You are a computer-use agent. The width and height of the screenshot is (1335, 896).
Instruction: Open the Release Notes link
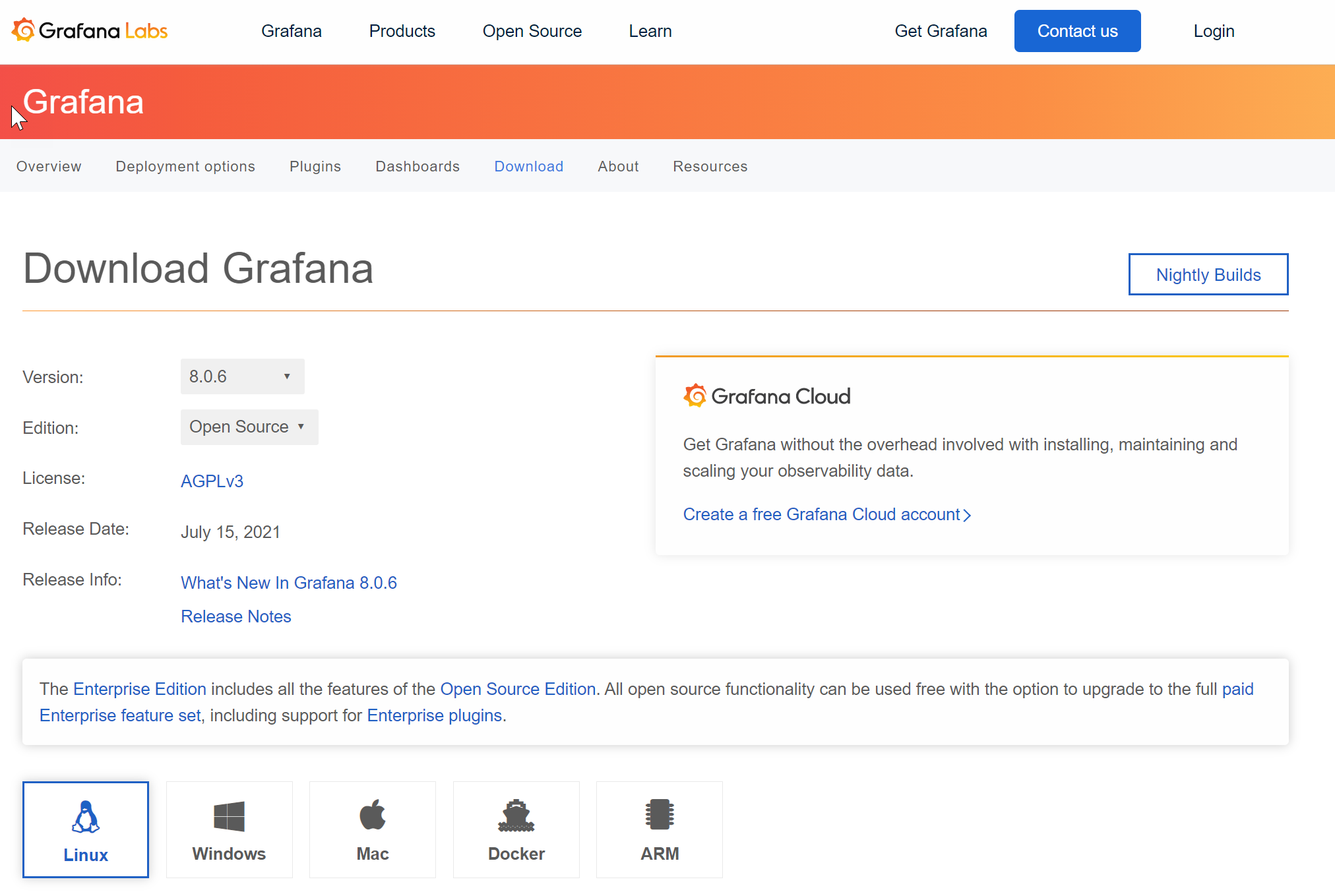(236, 616)
